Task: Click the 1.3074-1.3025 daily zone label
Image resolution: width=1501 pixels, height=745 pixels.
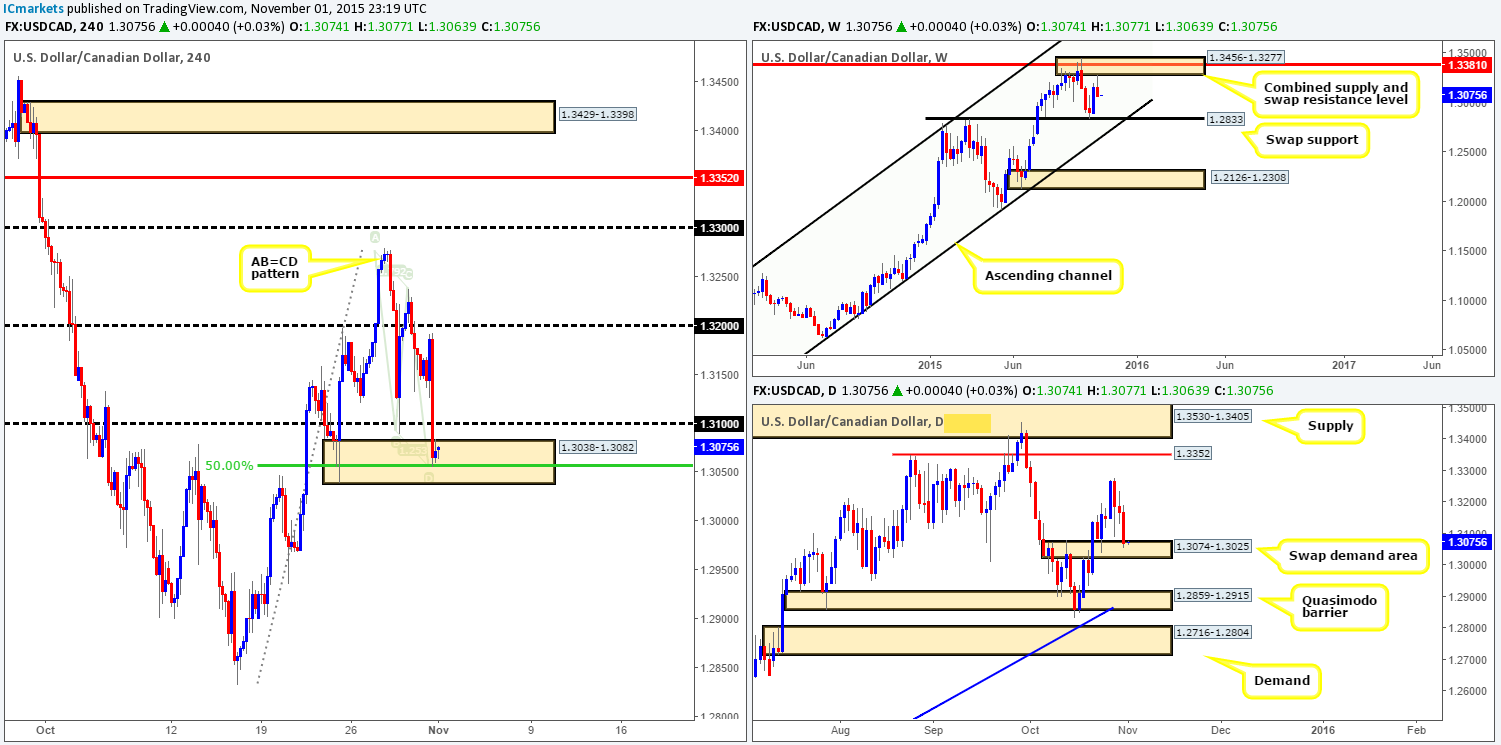Action: click(1213, 549)
